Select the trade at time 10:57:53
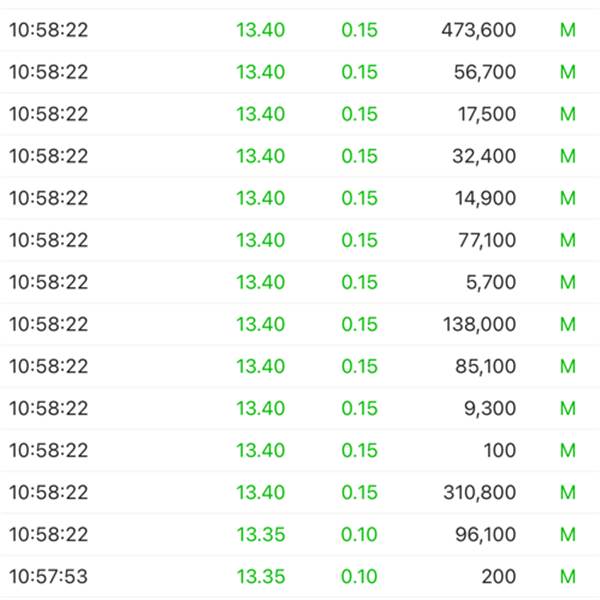The height and width of the screenshot is (600, 600). point(300,577)
